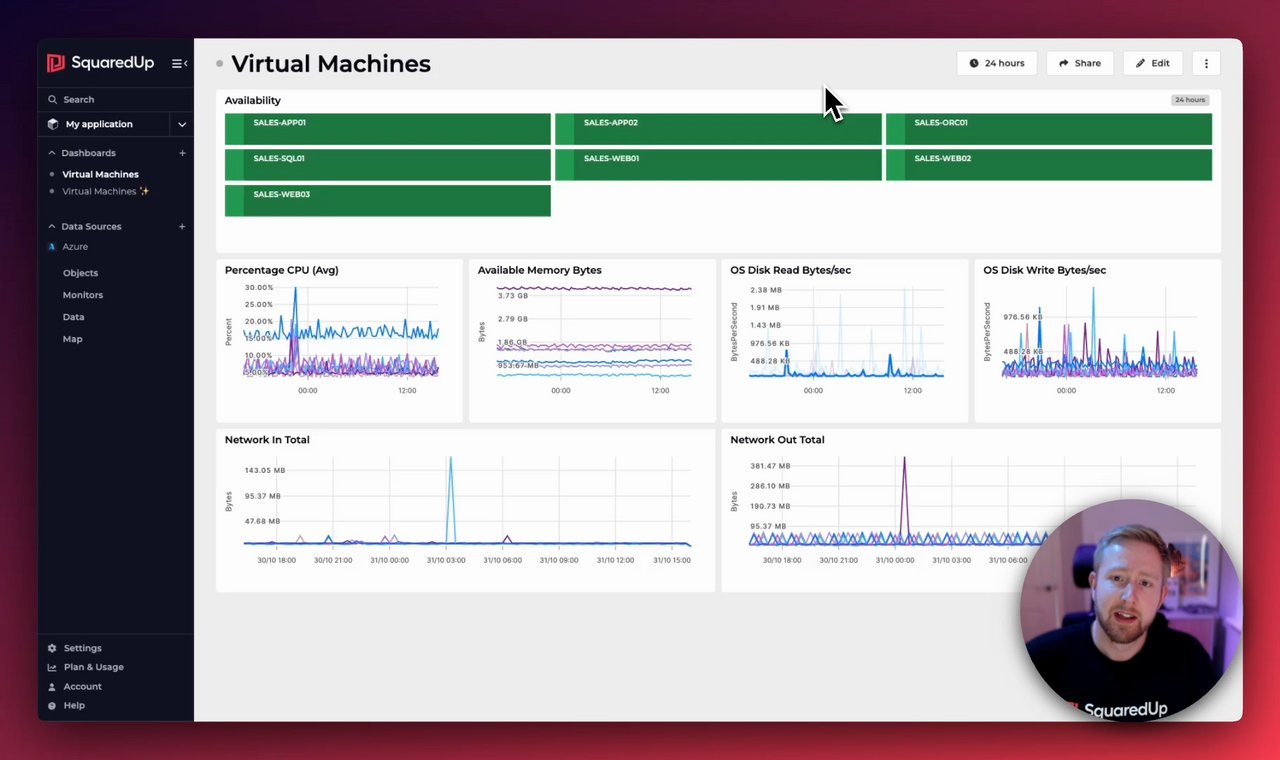Viewport: 1280px width, 760px height.
Task: Click the status dot beside the dashboard title
Action: [x=220, y=64]
